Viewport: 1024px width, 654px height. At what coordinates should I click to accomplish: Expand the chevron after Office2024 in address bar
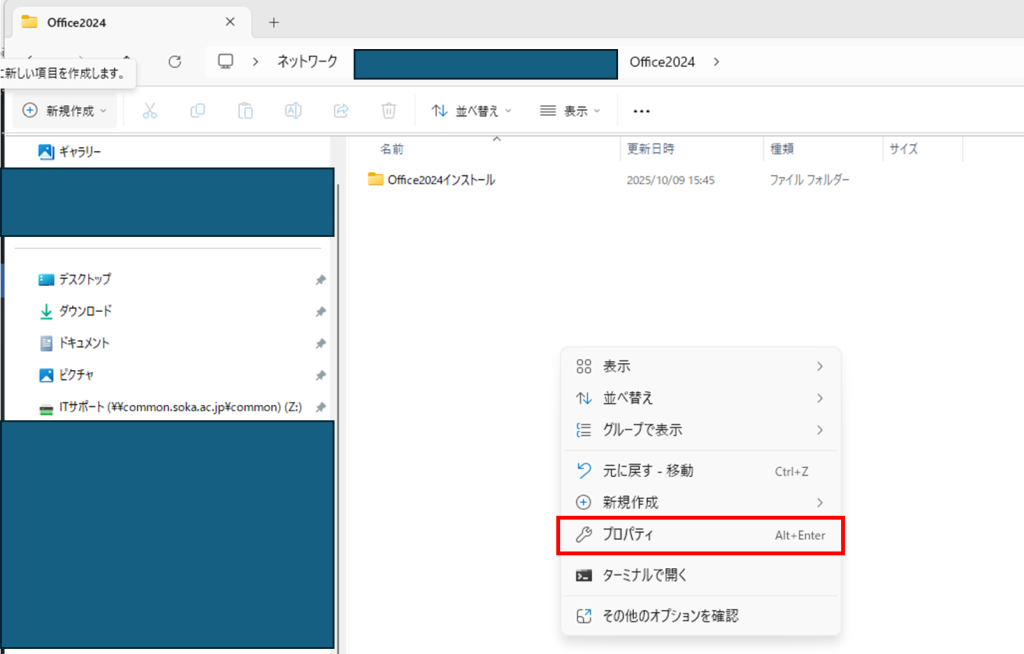(716, 62)
